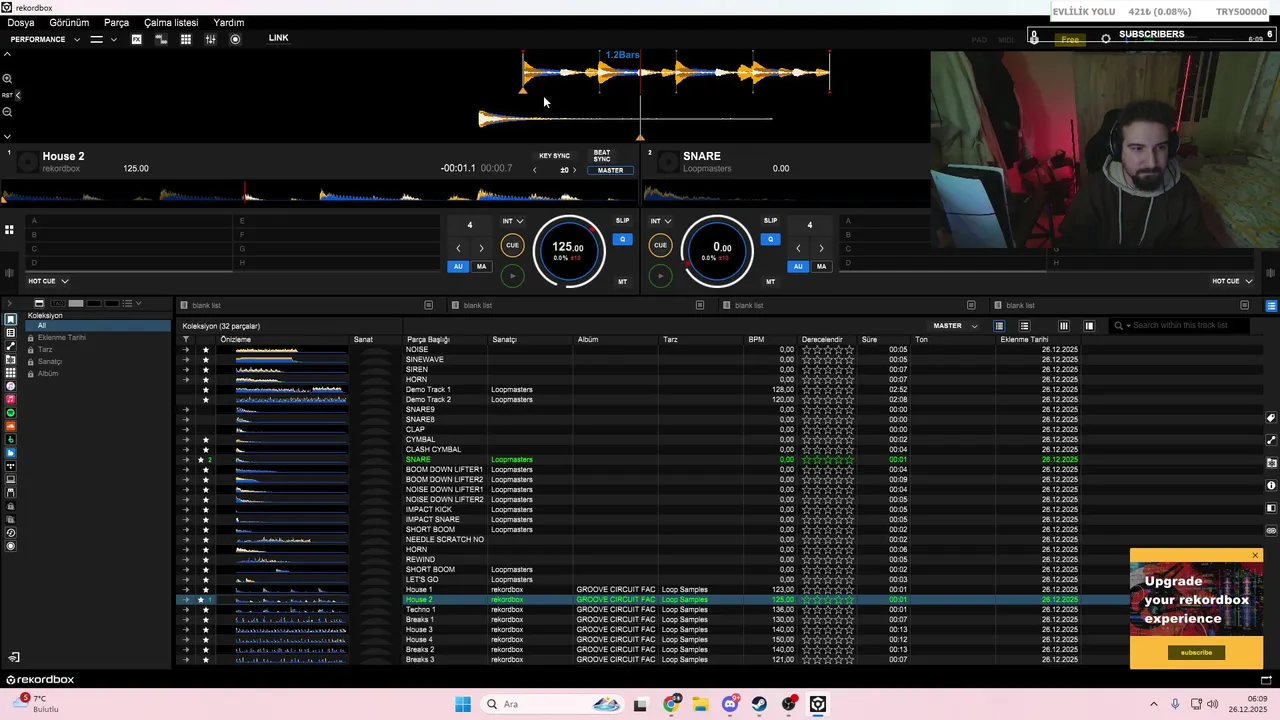Click the recording circle icon in toolbar

click(x=235, y=39)
